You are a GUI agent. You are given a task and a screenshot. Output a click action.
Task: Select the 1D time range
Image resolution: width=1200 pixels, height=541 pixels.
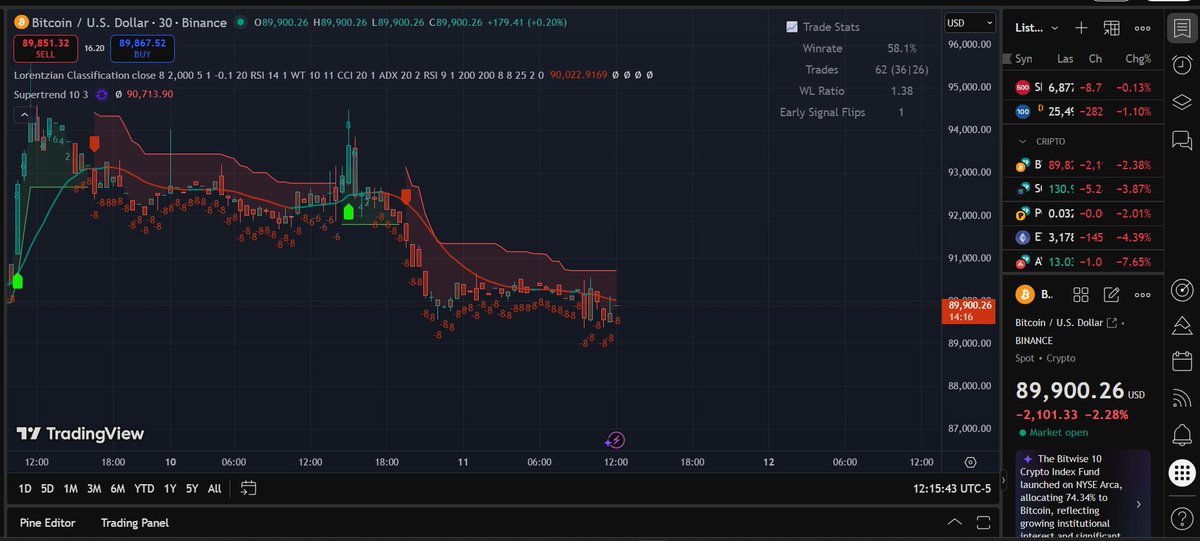pos(25,489)
